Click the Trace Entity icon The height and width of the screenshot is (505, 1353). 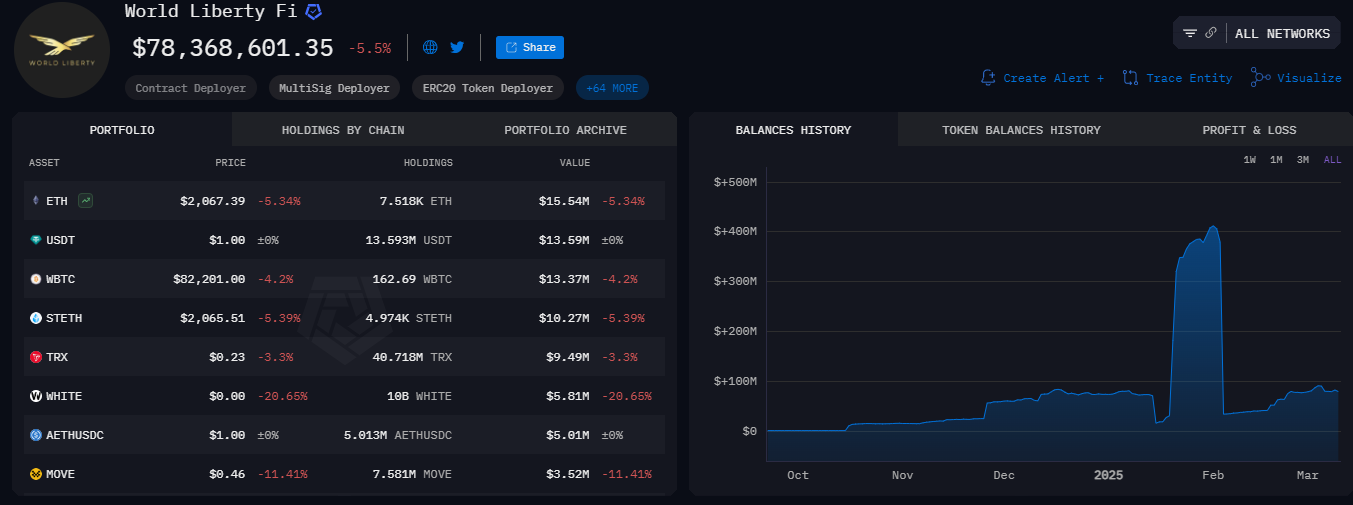(1131, 77)
